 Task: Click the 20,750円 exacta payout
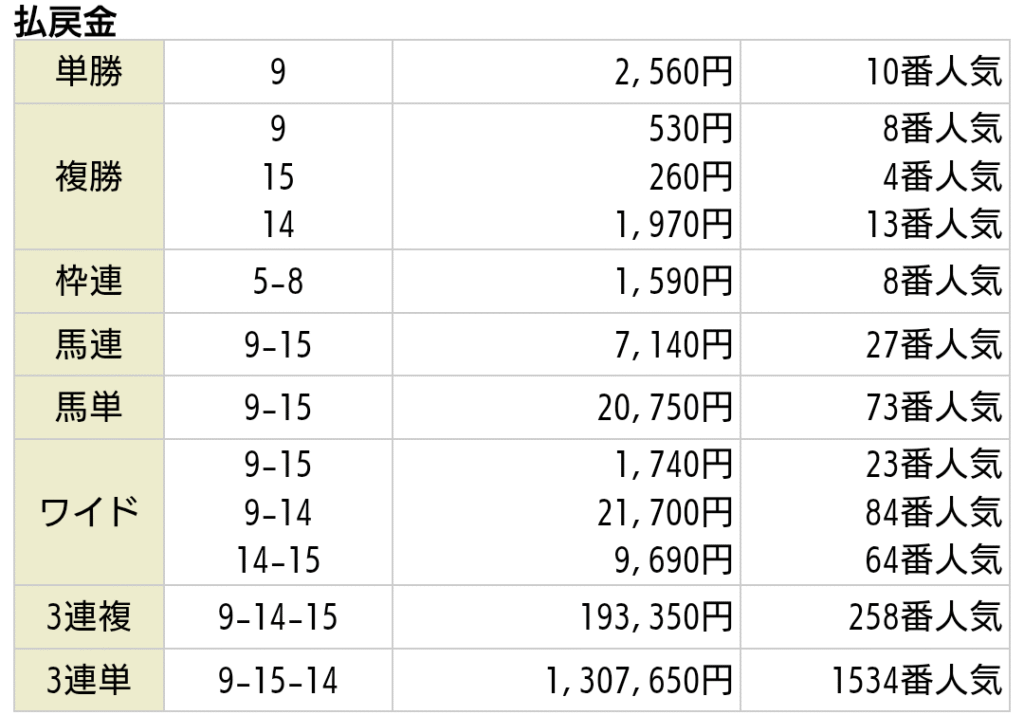(665, 407)
